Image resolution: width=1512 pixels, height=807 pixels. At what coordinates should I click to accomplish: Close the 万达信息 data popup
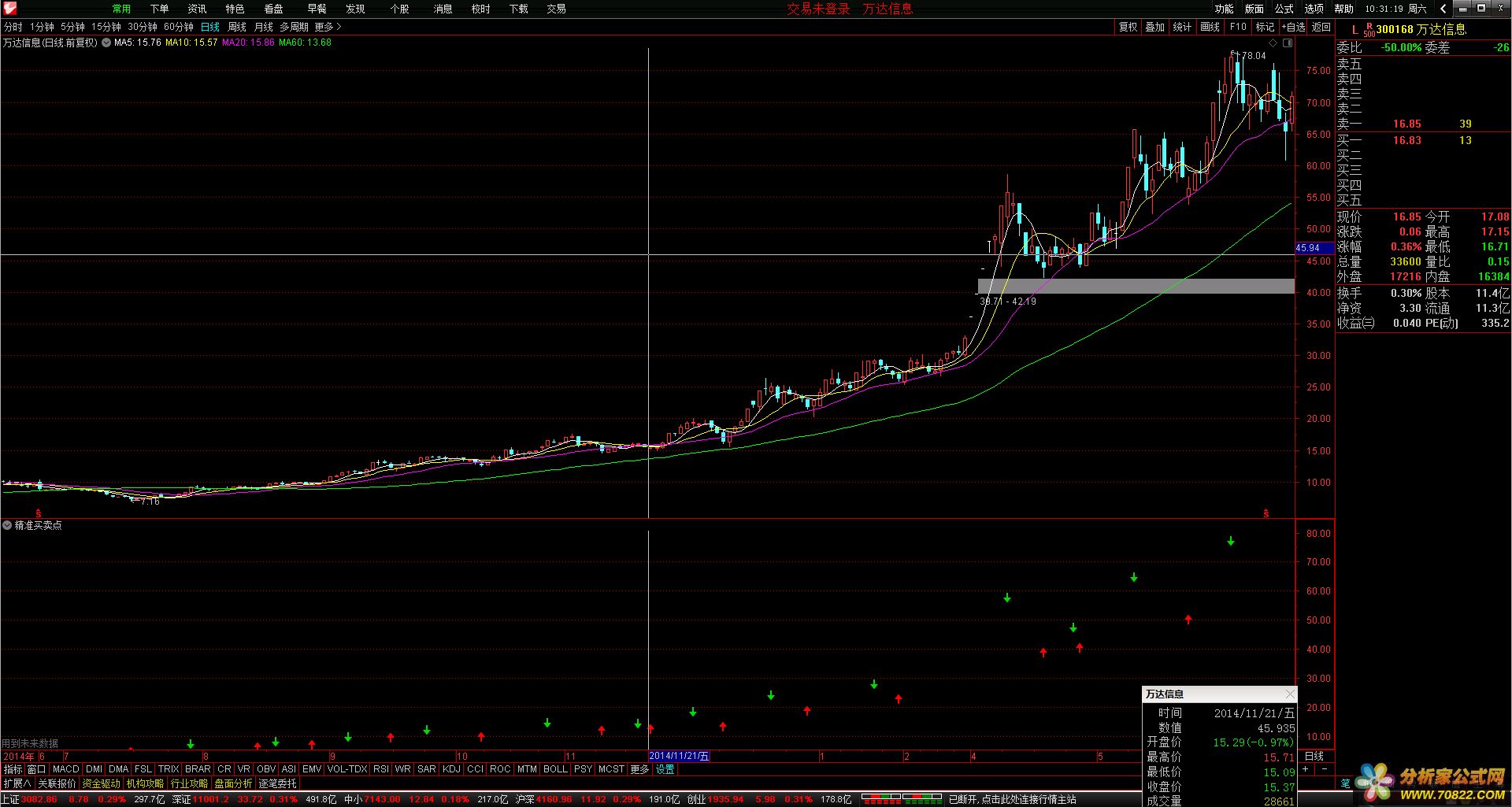(1289, 694)
